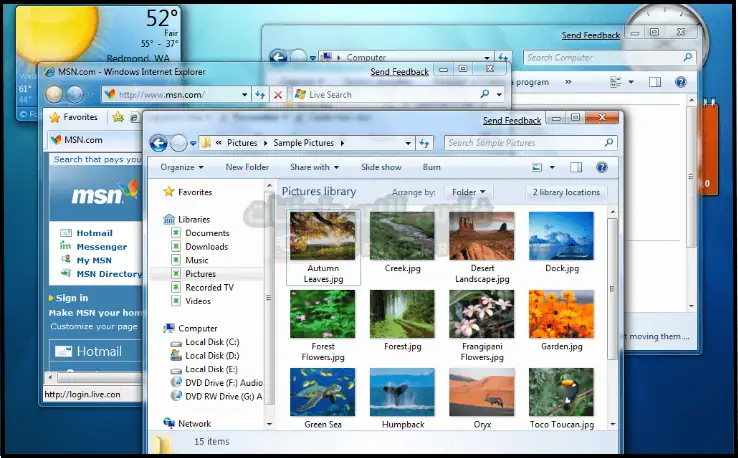738x458 pixels.
Task: Start Slide show
Action: [381, 167]
